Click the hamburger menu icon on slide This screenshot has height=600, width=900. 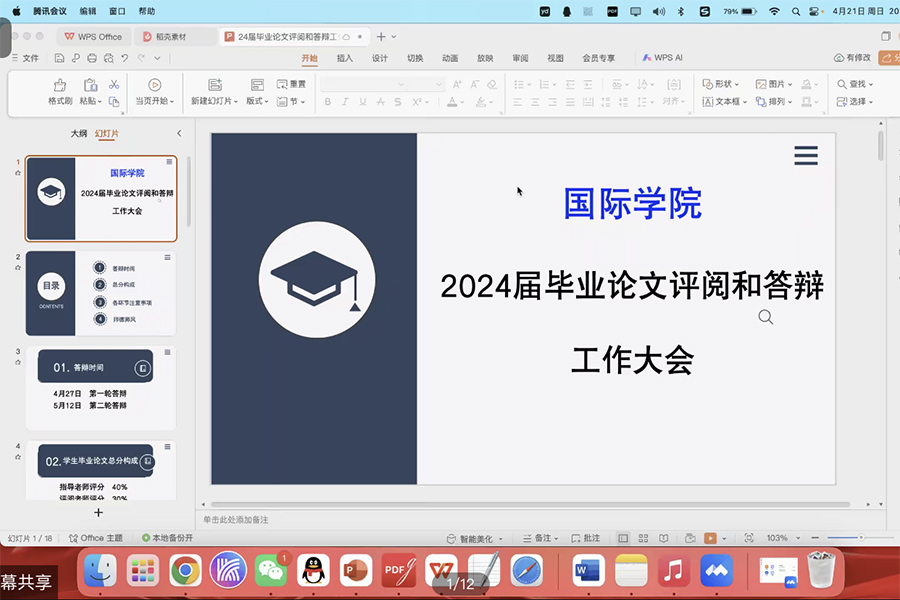(x=805, y=155)
